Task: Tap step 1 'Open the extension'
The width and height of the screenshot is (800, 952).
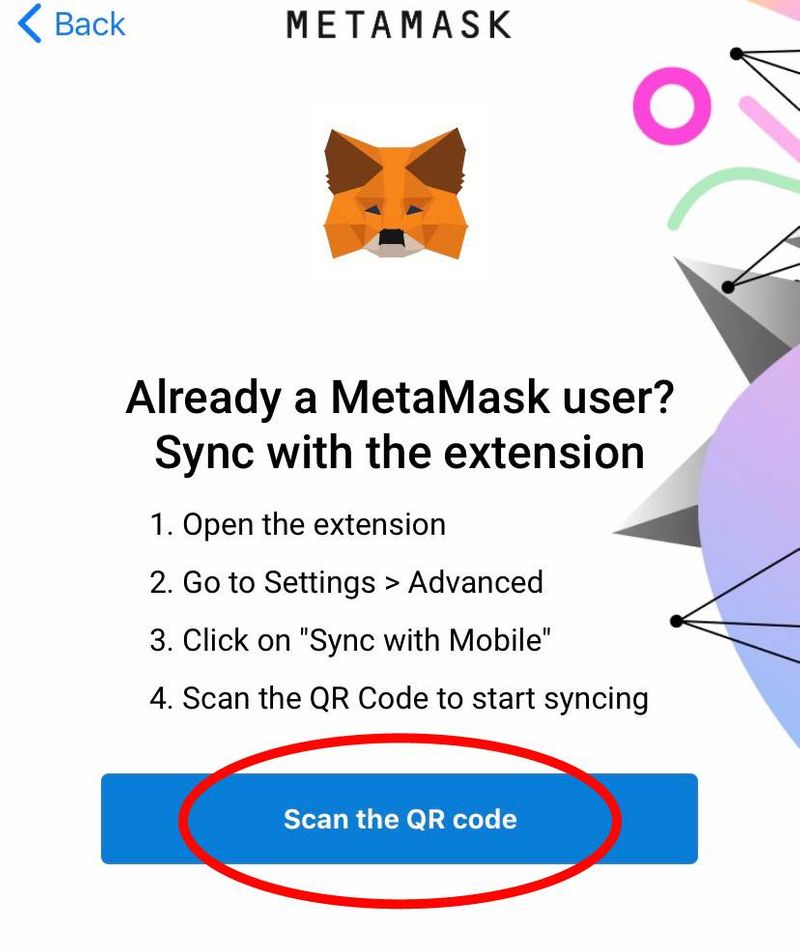Action: pyautogui.click(x=297, y=525)
